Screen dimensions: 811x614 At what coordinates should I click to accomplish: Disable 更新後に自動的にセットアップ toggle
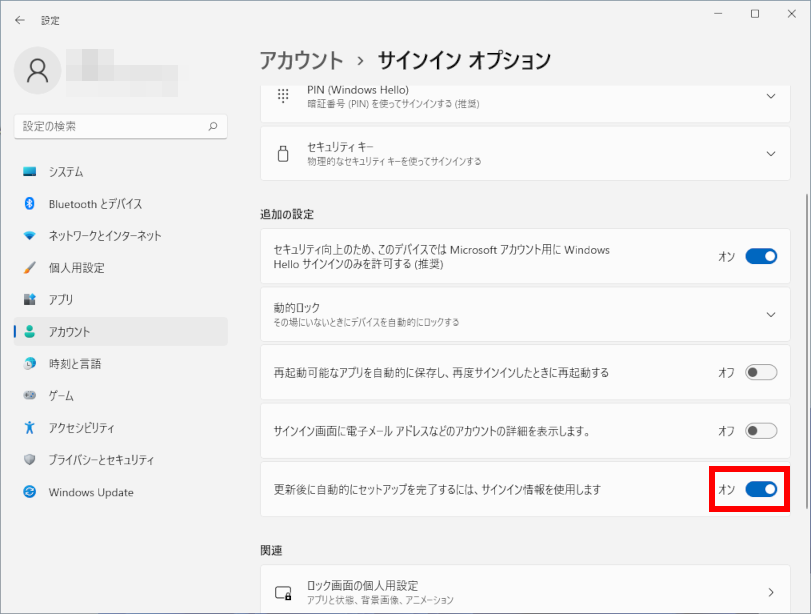pyautogui.click(x=761, y=489)
